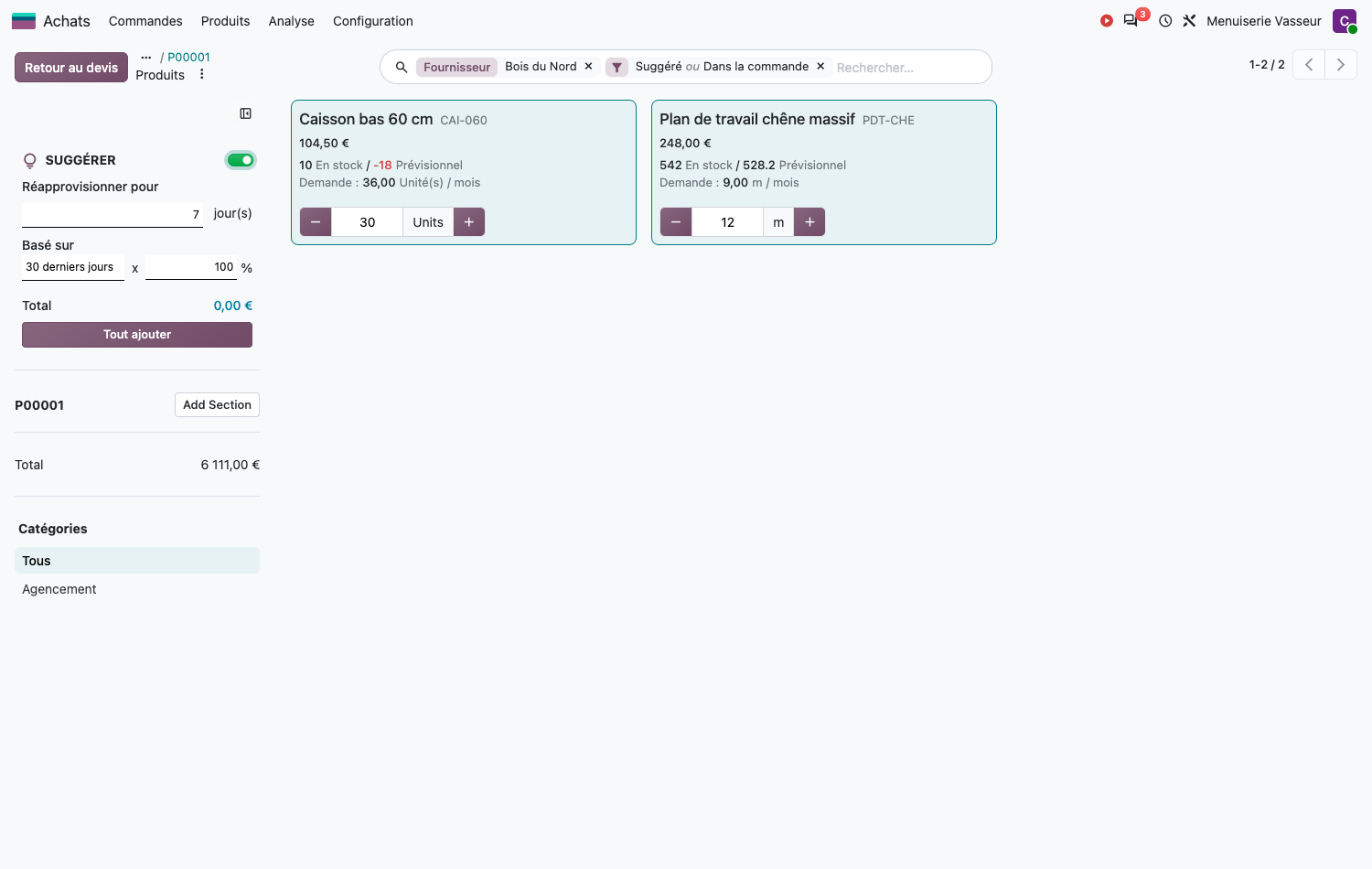
Task: Select the Tous category
Action: tap(137, 561)
